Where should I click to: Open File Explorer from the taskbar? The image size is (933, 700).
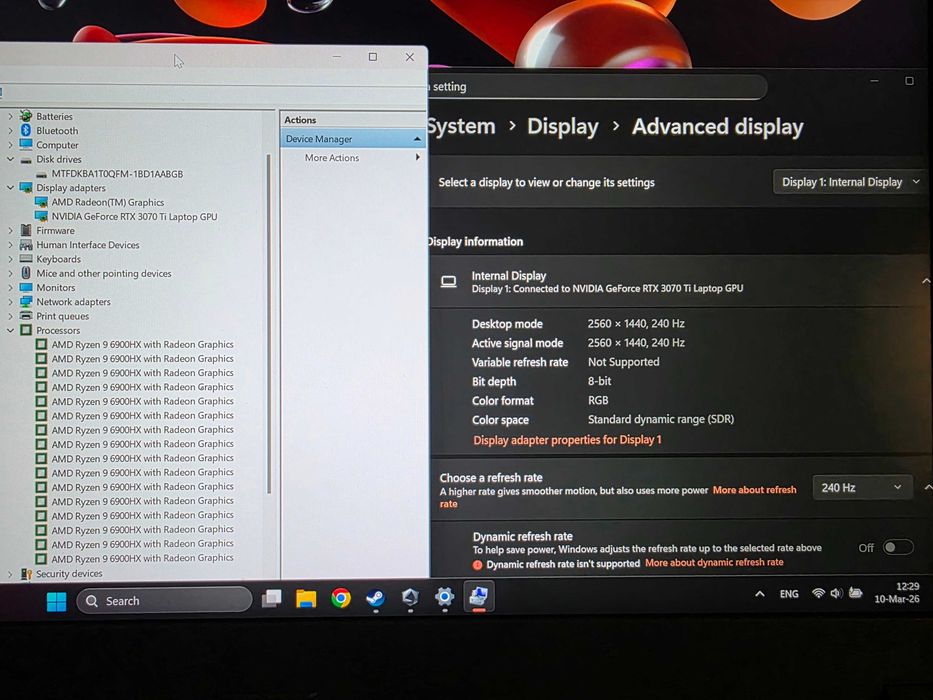[306, 598]
